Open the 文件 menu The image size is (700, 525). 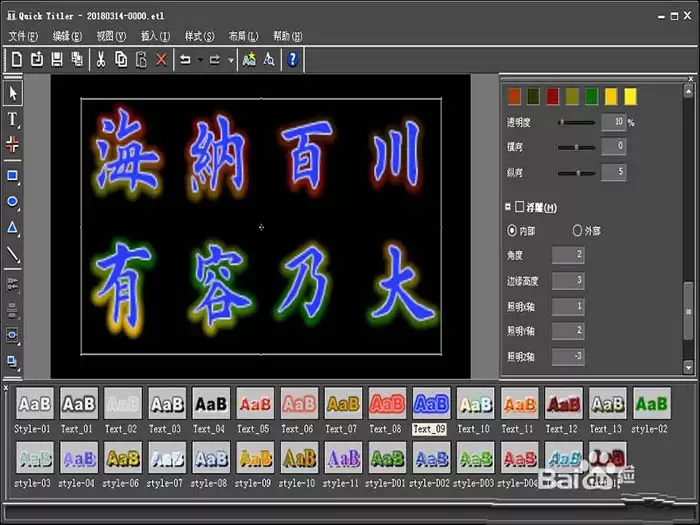[x=23, y=36]
